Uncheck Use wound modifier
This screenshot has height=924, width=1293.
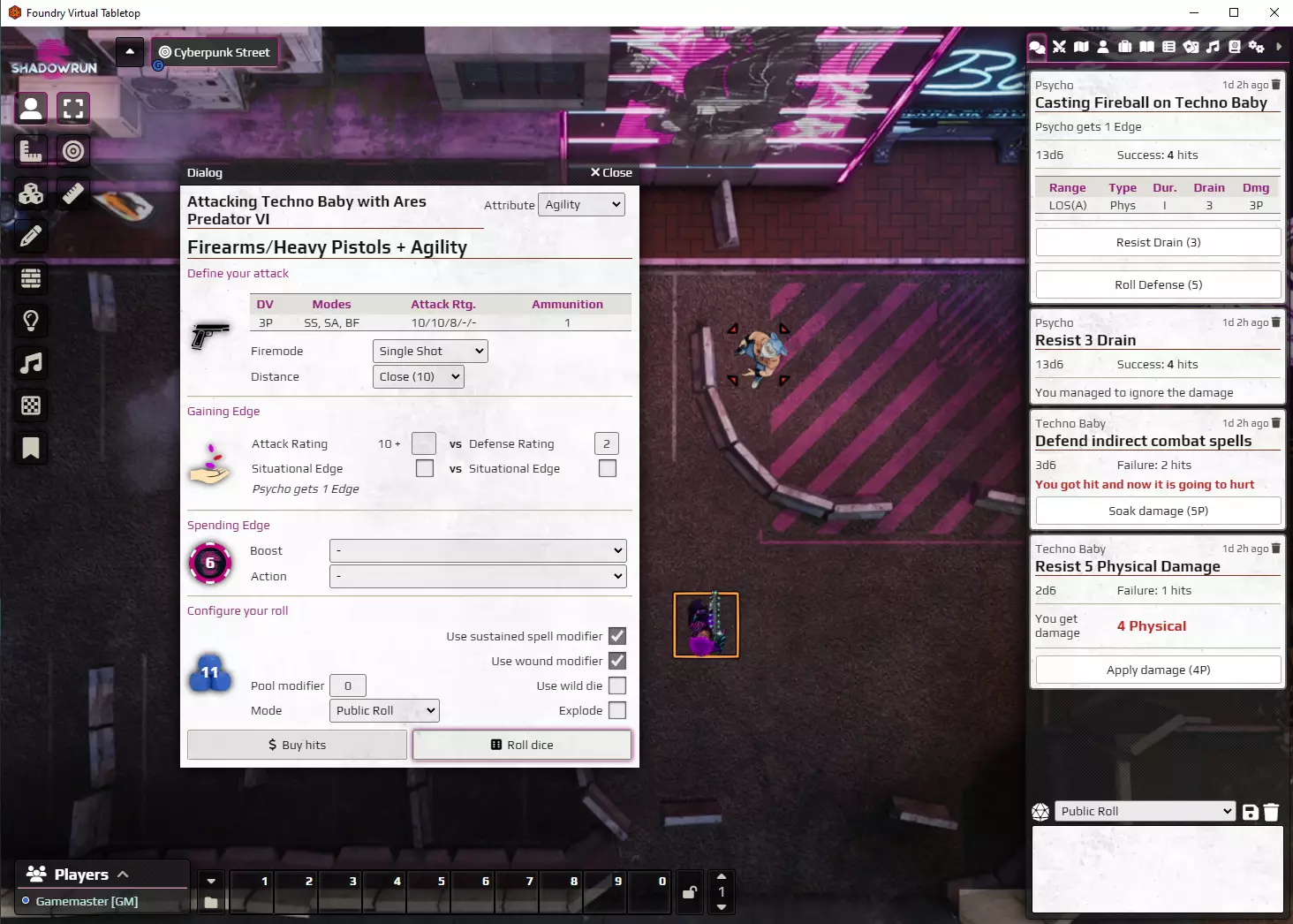pos(617,661)
